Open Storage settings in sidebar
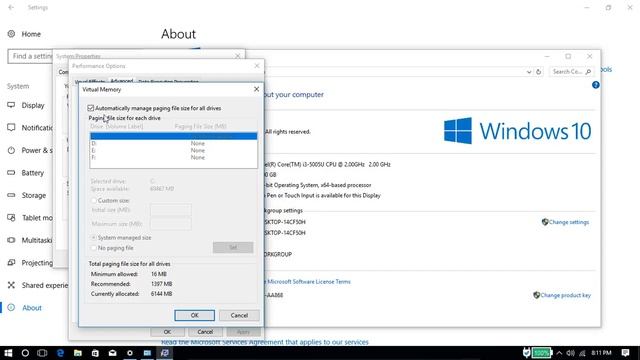The image size is (640, 360). [x=27, y=195]
